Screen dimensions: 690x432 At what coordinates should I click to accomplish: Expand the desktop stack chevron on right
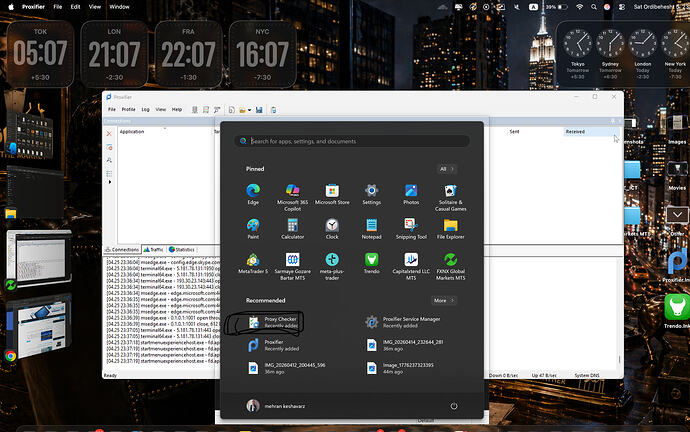click(677, 215)
